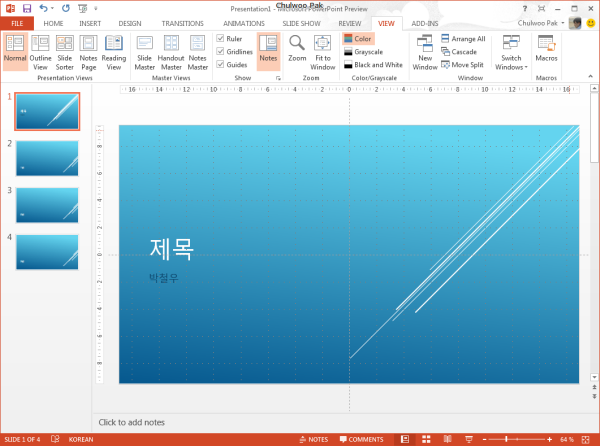Click the feedback smiley icon
Screen dimensions: 600x446
coord(591,23)
